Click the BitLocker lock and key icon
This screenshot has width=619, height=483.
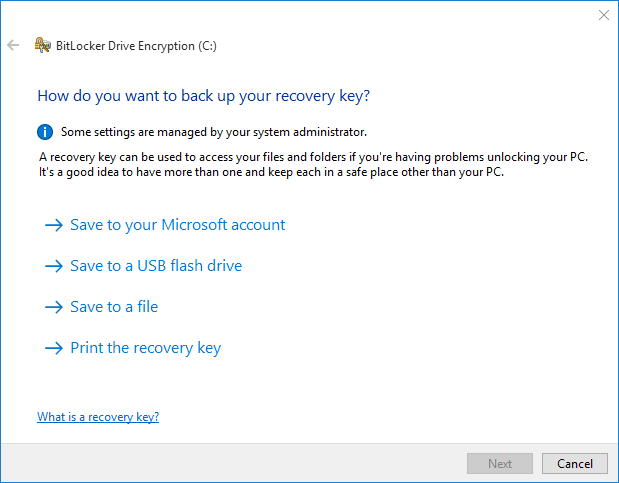(42, 45)
